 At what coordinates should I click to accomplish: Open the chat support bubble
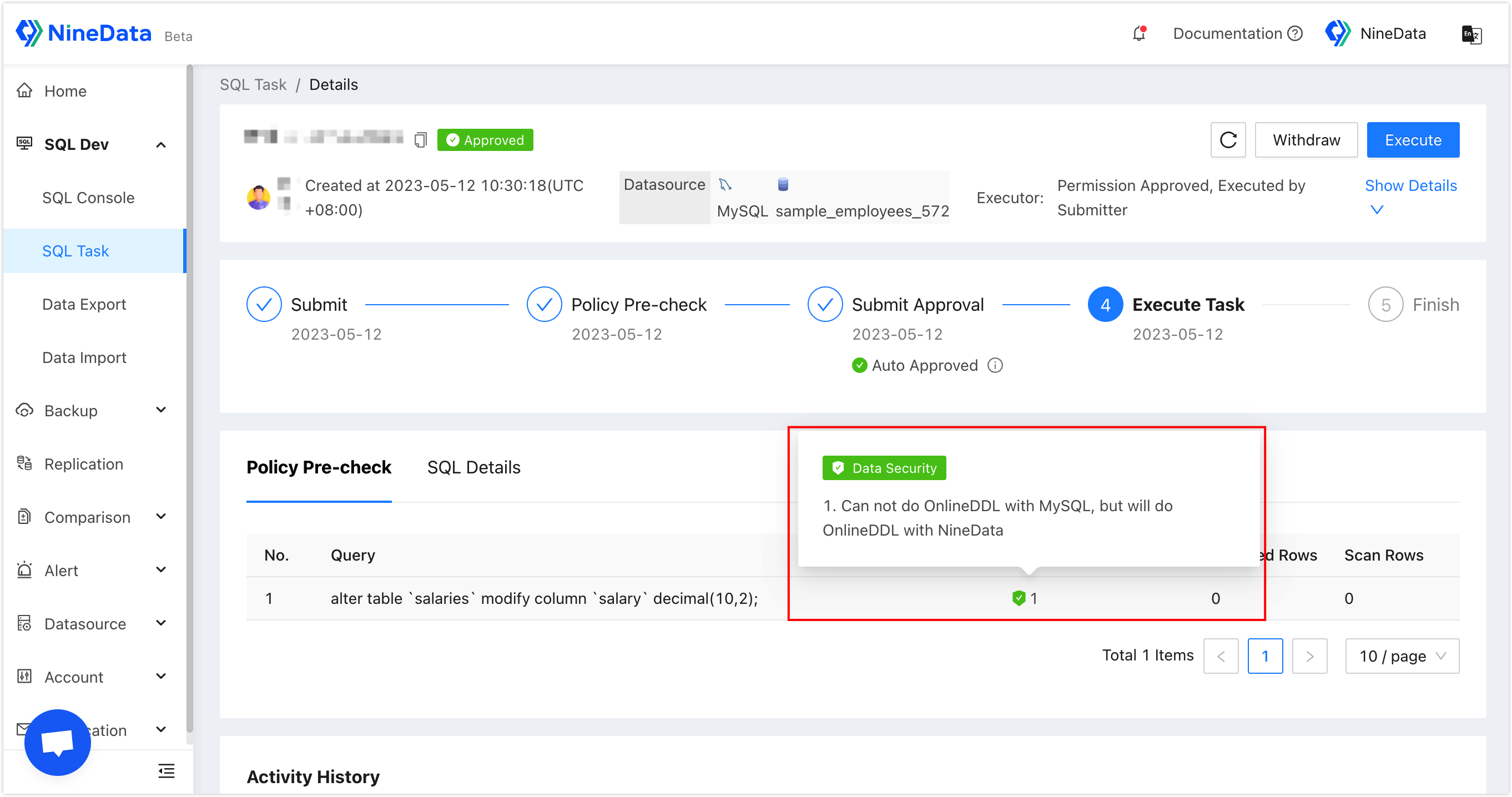click(58, 743)
